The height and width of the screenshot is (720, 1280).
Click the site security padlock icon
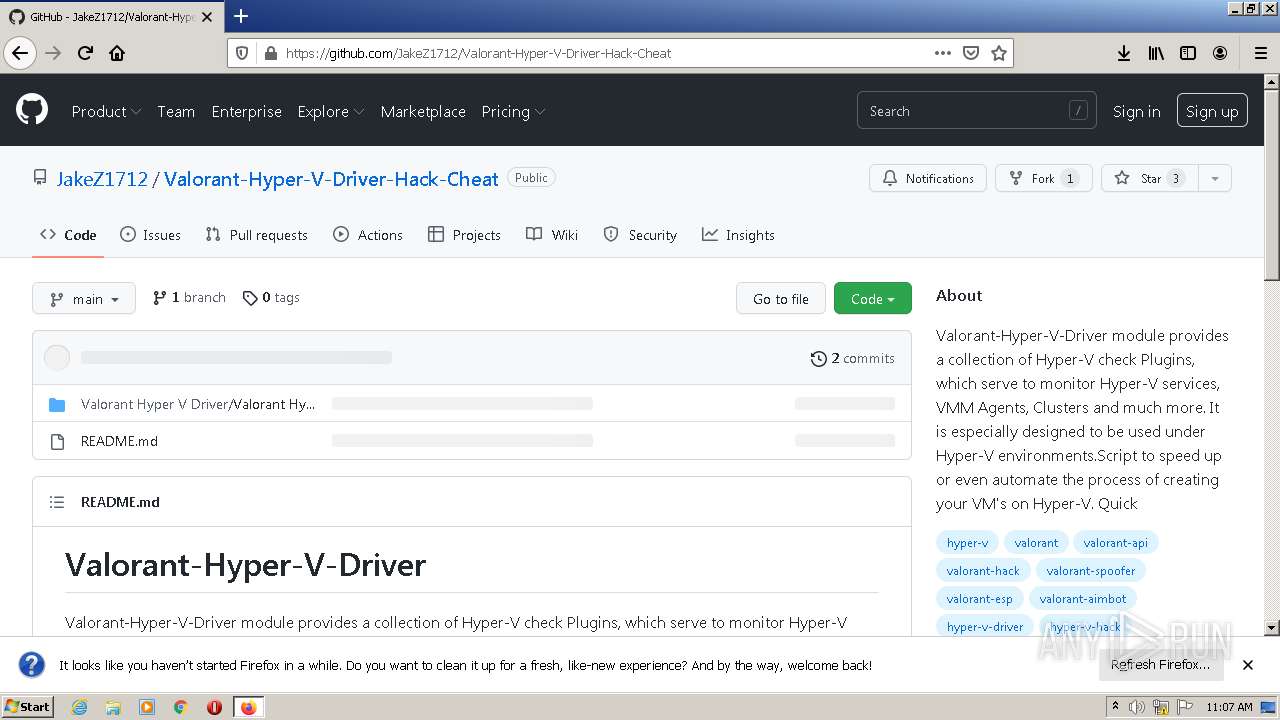coord(270,53)
